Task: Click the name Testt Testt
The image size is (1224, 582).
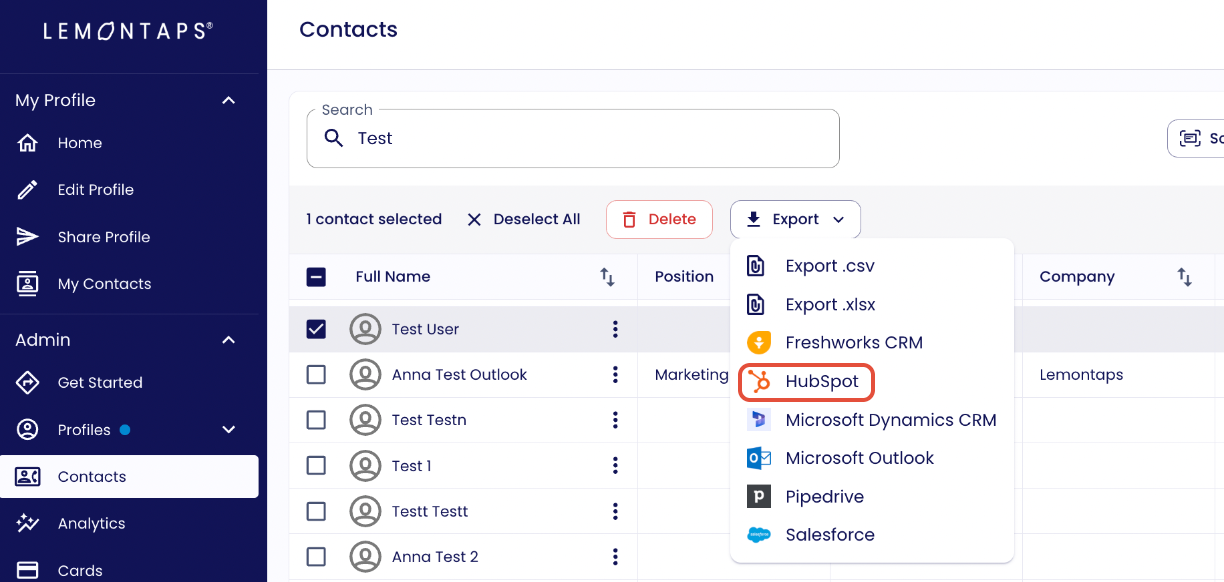Action: 430,511
